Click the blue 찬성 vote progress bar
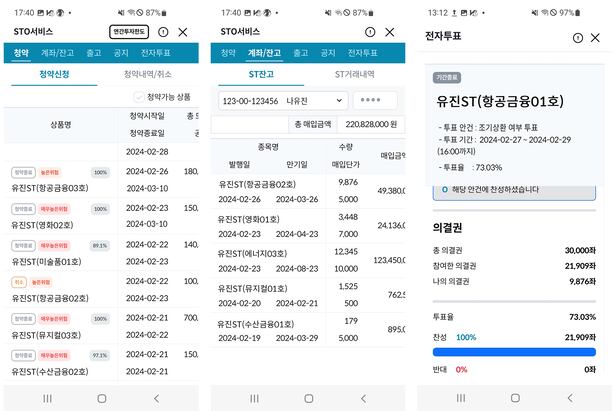The height and width of the screenshot is (411, 616). 513,352
